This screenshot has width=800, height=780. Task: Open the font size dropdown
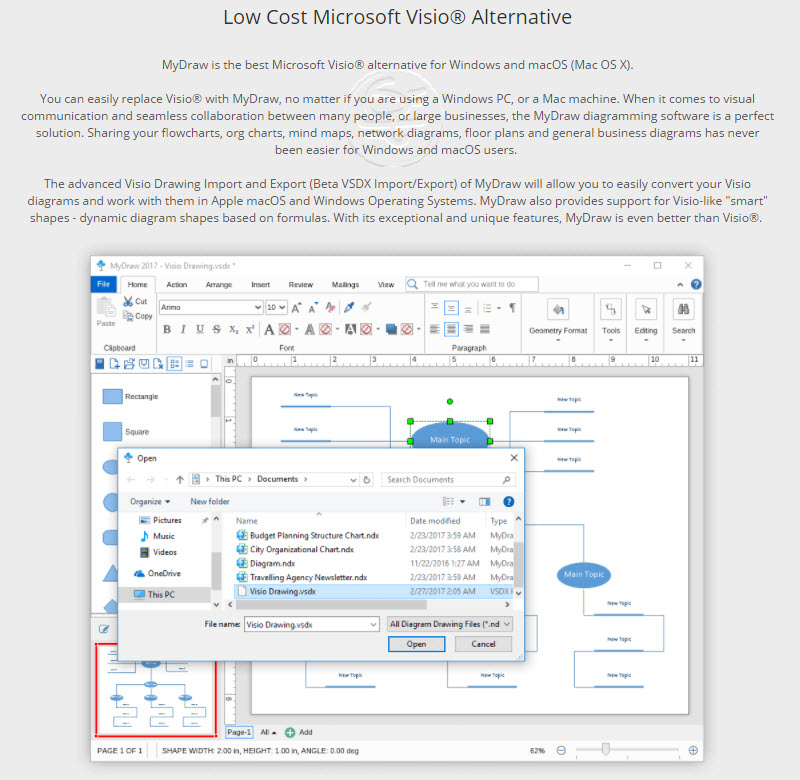tap(282, 307)
